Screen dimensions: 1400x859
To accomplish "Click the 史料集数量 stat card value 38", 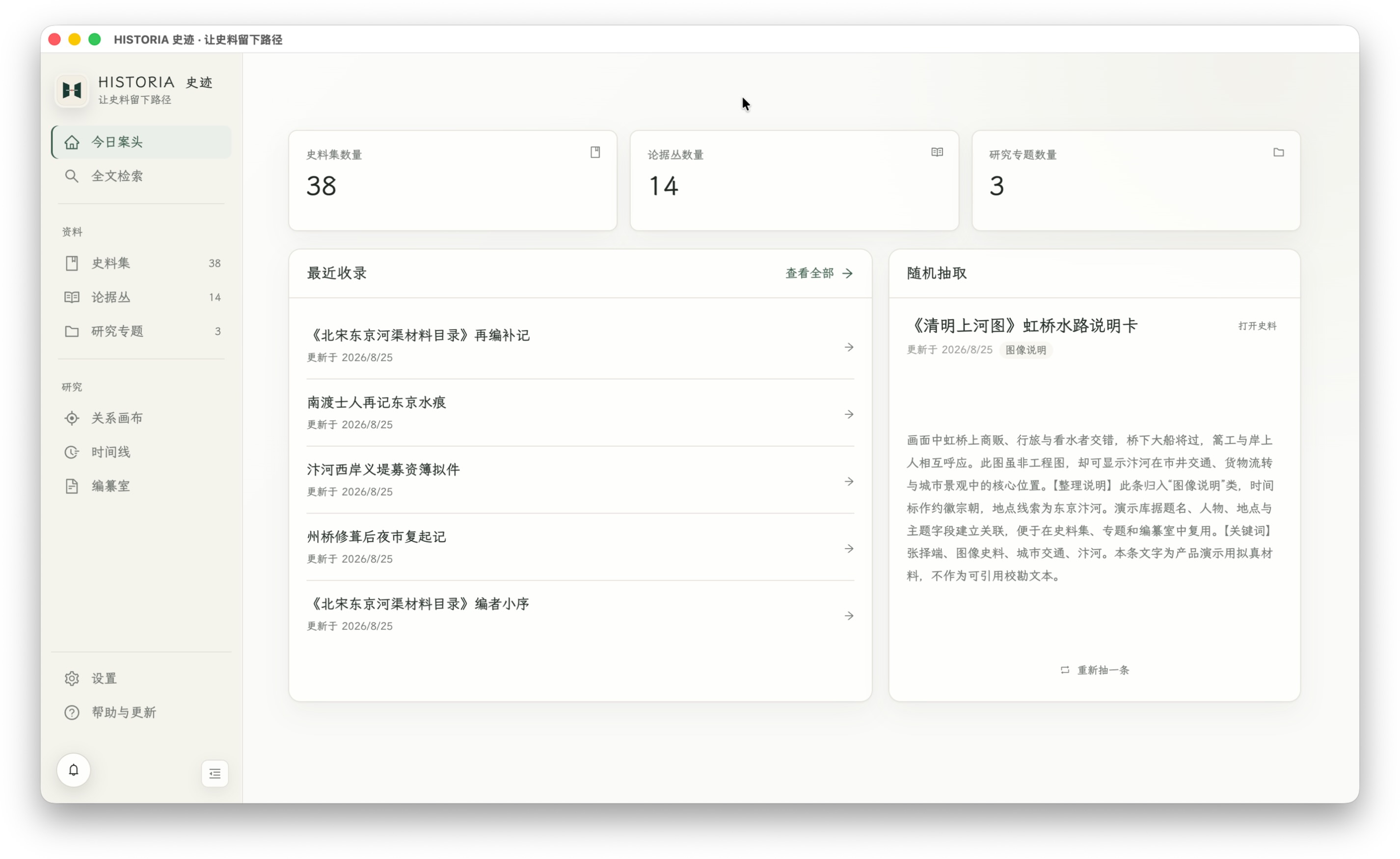I will click(x=322, y=186).
